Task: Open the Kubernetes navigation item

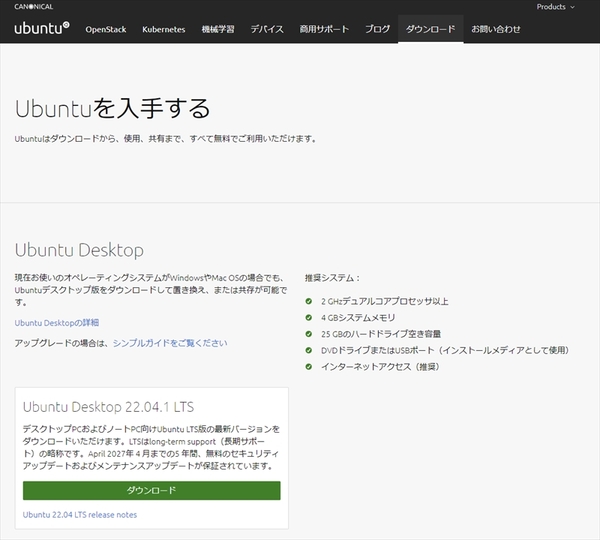Action: [163, 29]
